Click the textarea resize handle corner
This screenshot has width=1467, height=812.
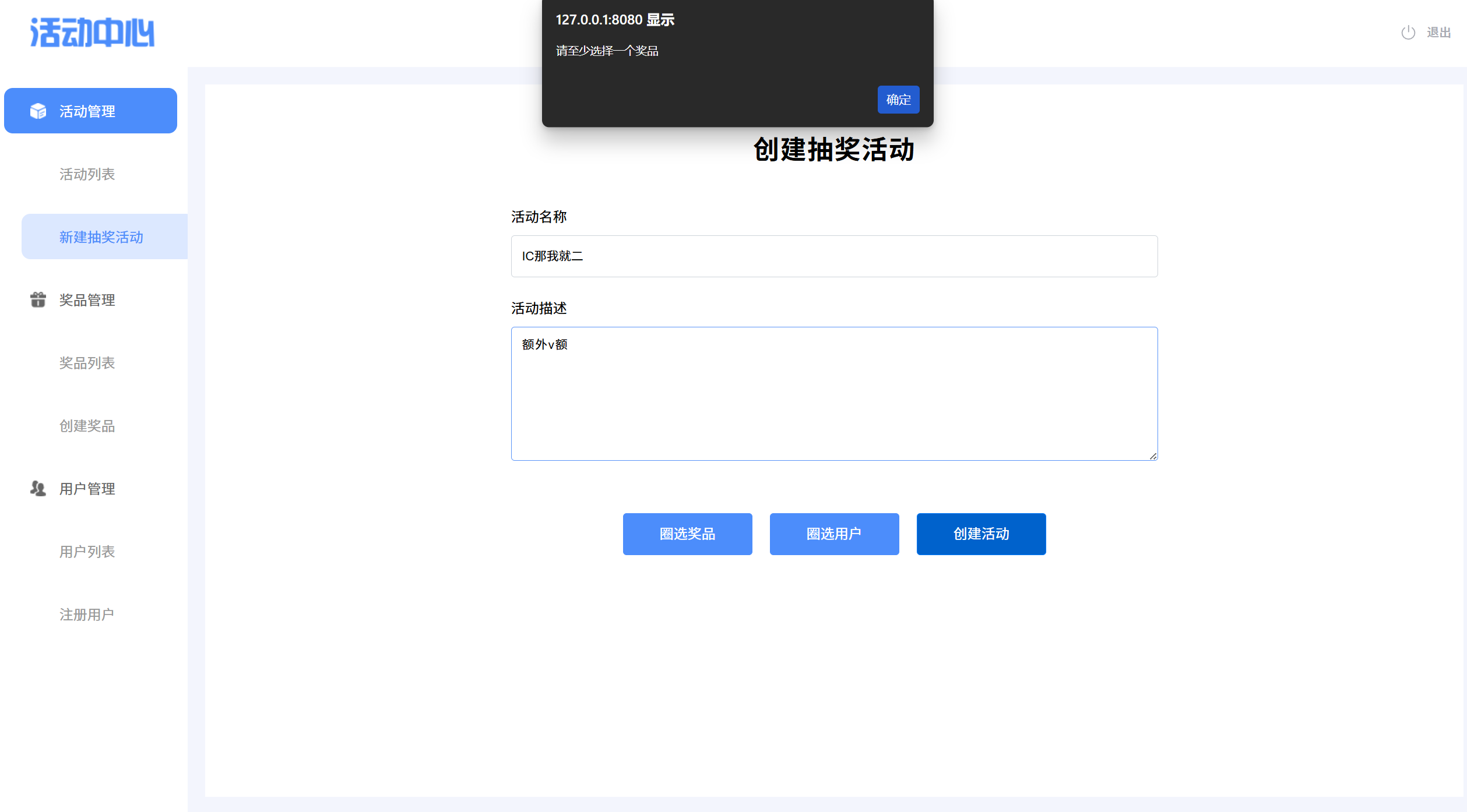click(x=1153, y=456)
